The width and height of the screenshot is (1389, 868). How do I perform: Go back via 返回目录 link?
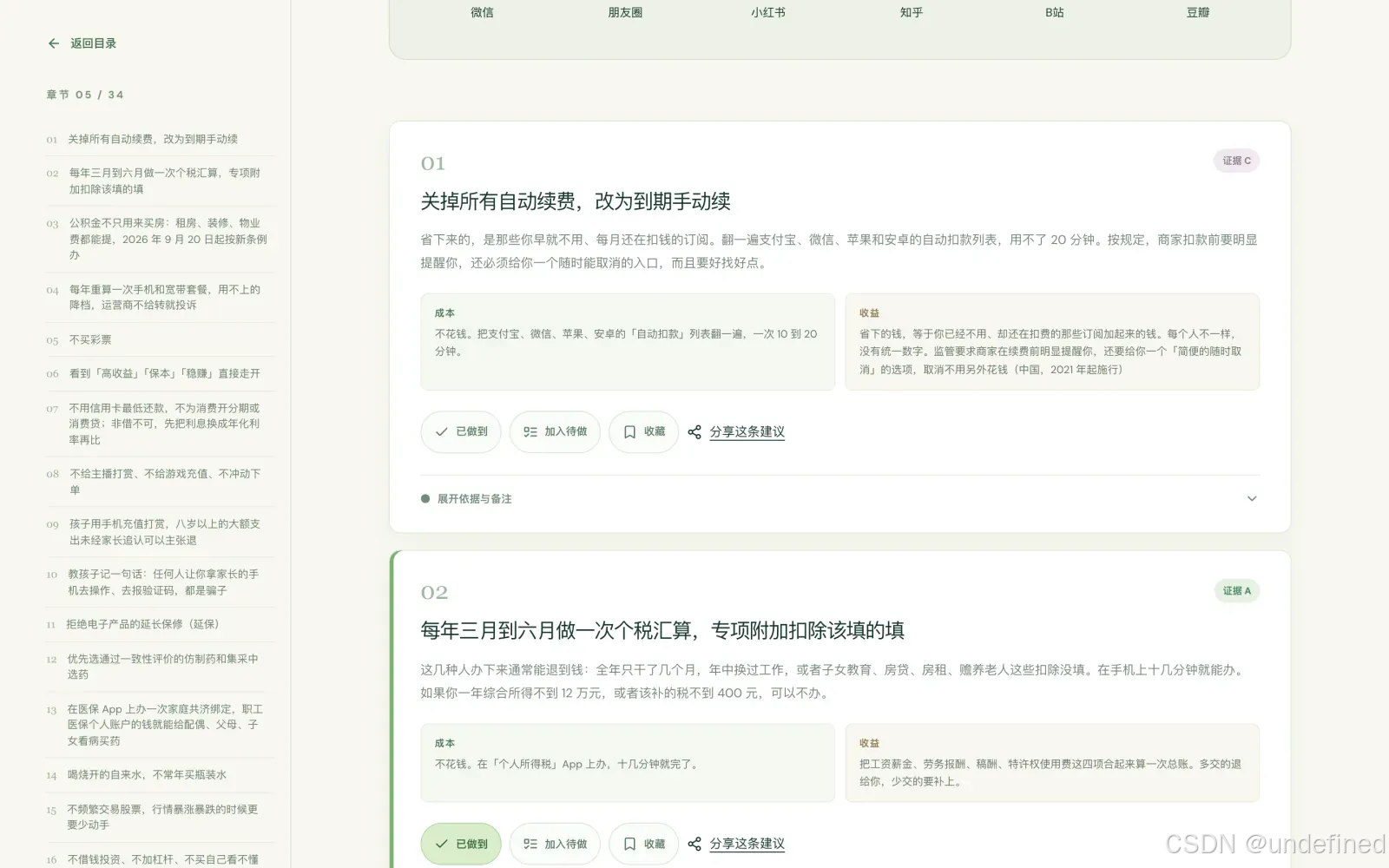93,43
